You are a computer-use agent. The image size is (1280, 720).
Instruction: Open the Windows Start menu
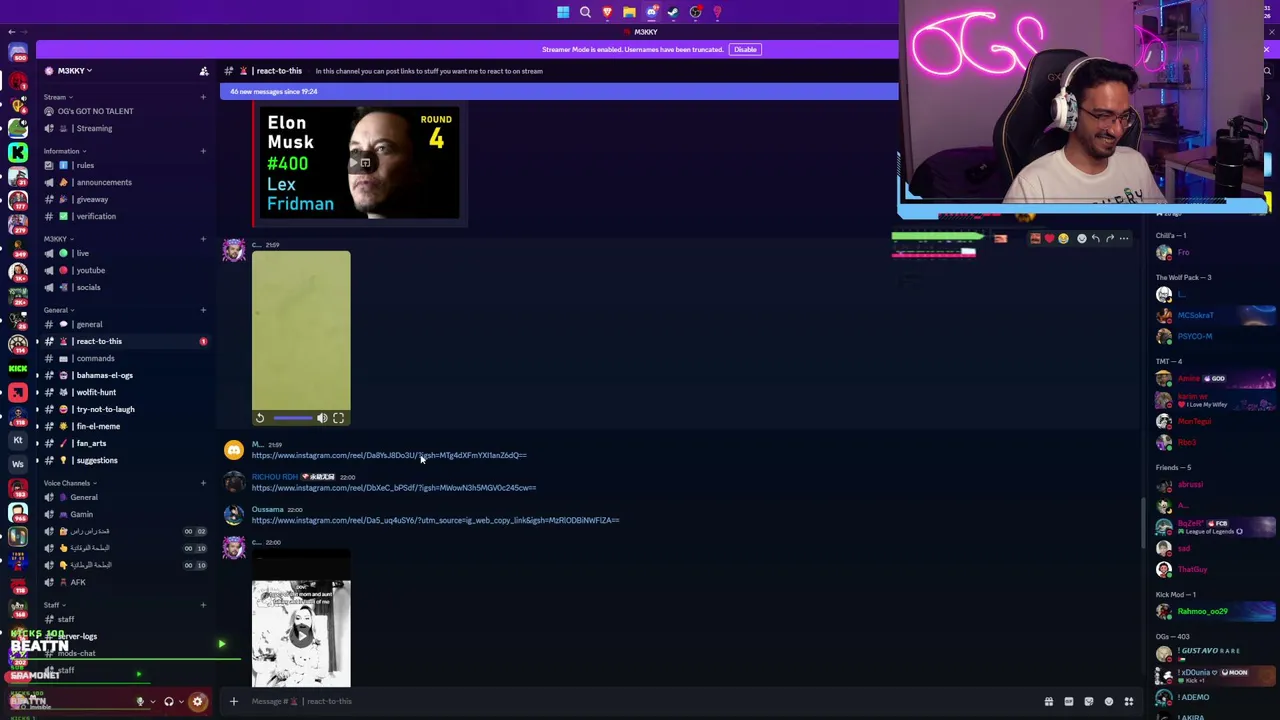563,12
